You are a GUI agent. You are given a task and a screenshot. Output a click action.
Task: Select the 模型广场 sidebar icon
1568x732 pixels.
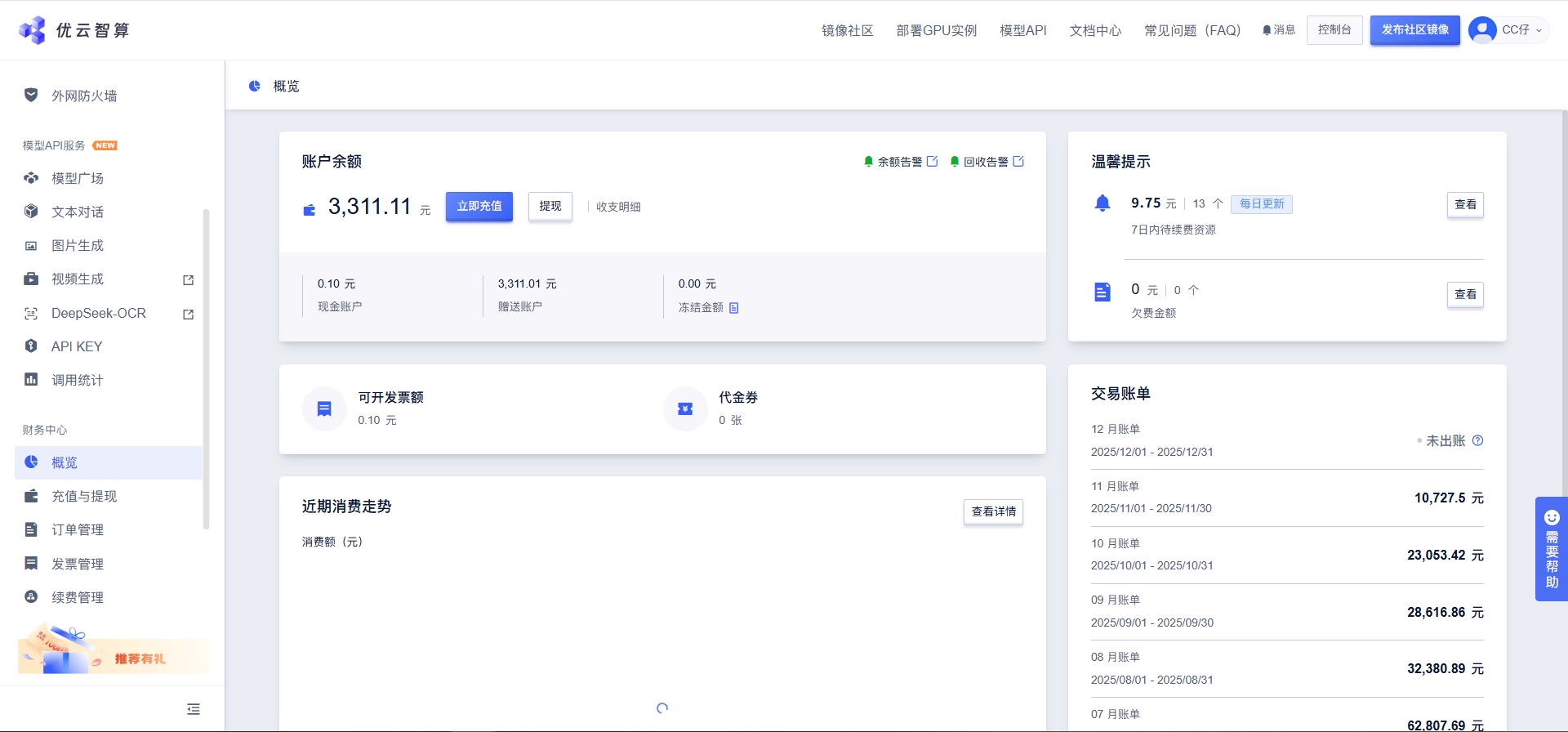pyautogui.click(x=31, y=177)
